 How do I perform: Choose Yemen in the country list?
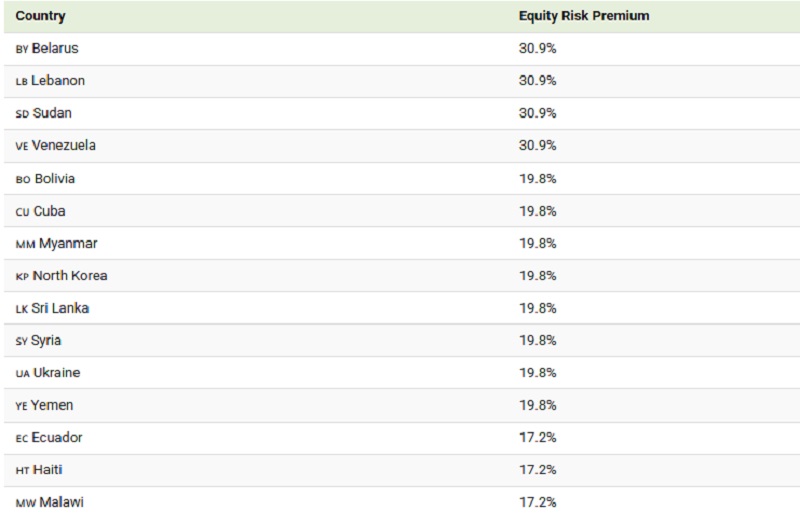pyautogui.click(x=52, y=406)
